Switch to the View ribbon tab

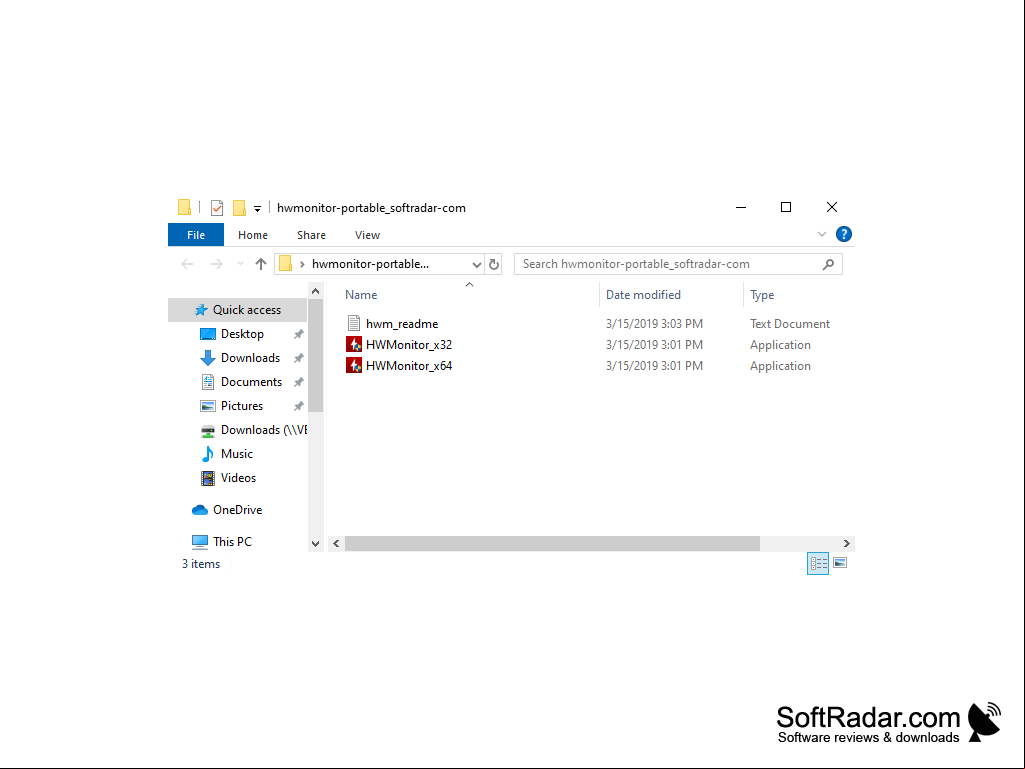point(367,235)
